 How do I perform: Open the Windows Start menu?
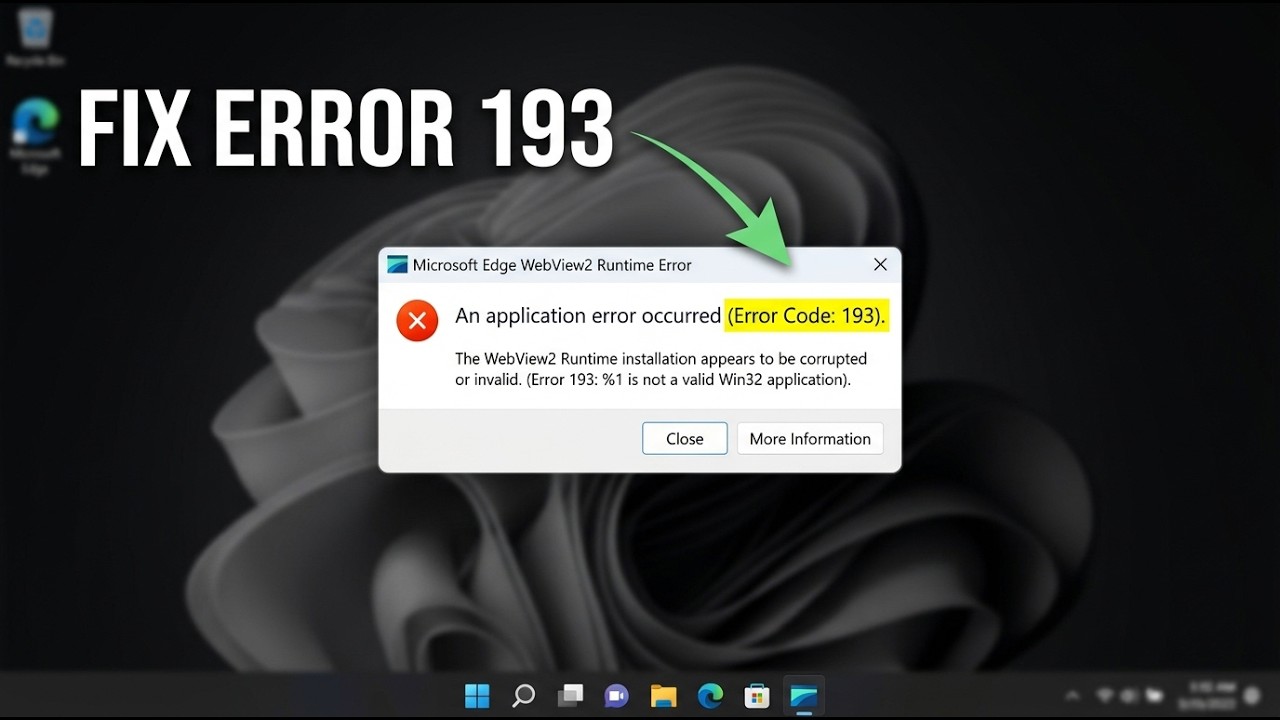point(477,695)
